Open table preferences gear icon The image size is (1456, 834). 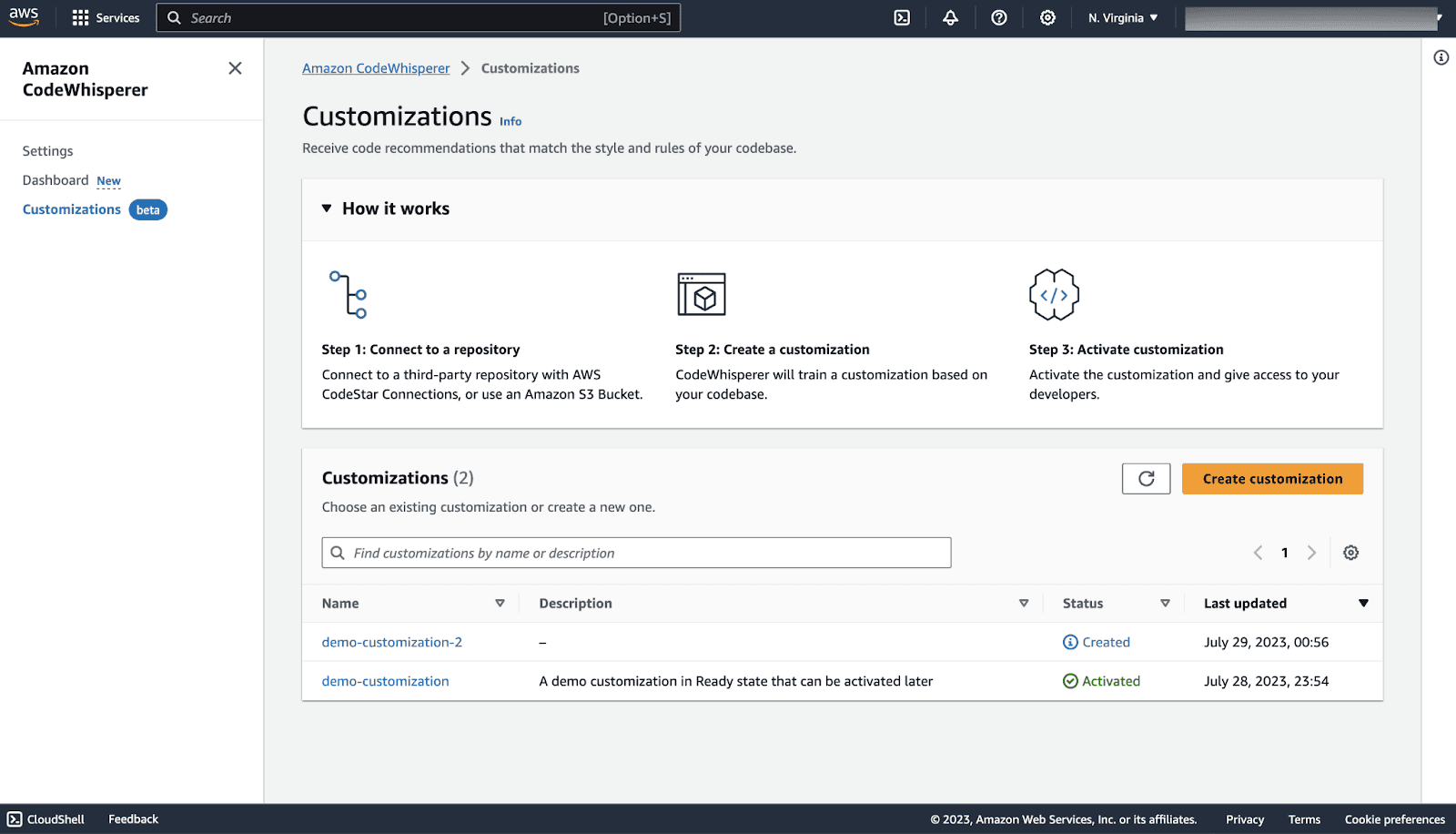(x=1351, y=553)
